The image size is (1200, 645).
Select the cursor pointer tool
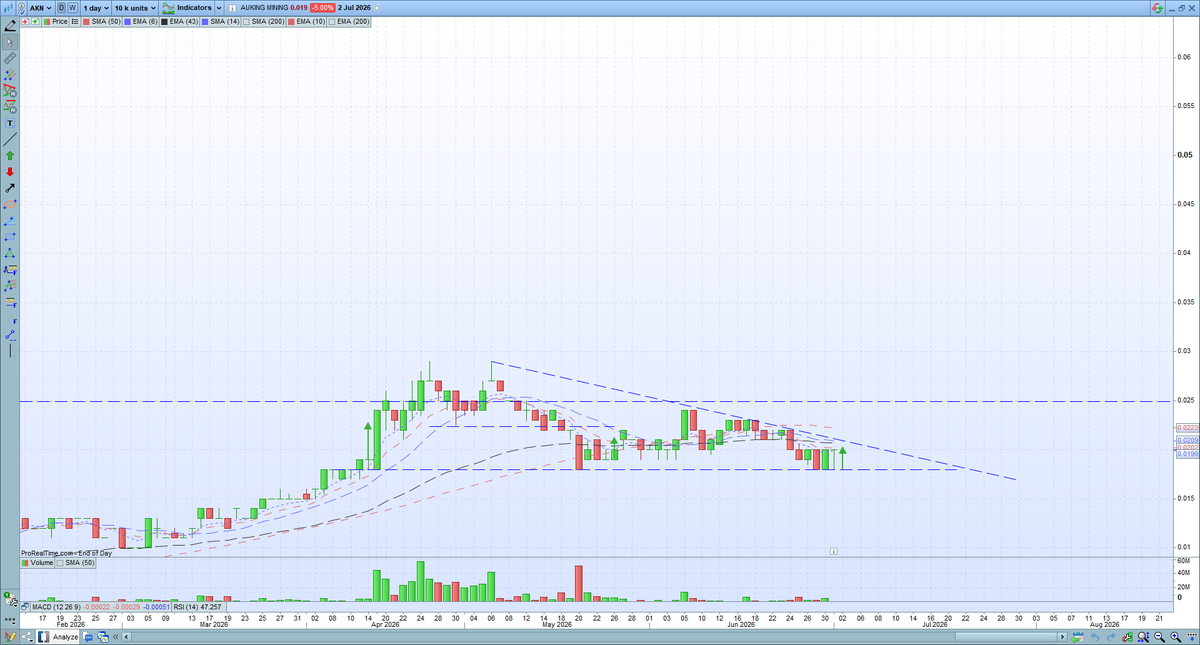point(10,42)
